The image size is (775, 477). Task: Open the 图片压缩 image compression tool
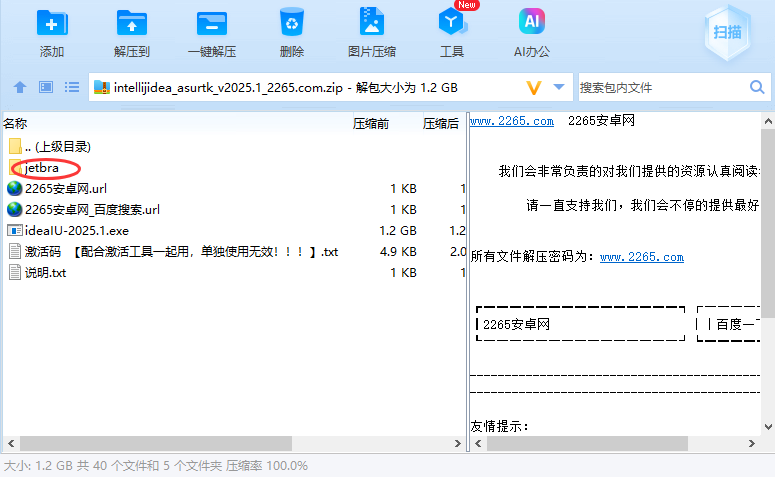click(372, 22)
